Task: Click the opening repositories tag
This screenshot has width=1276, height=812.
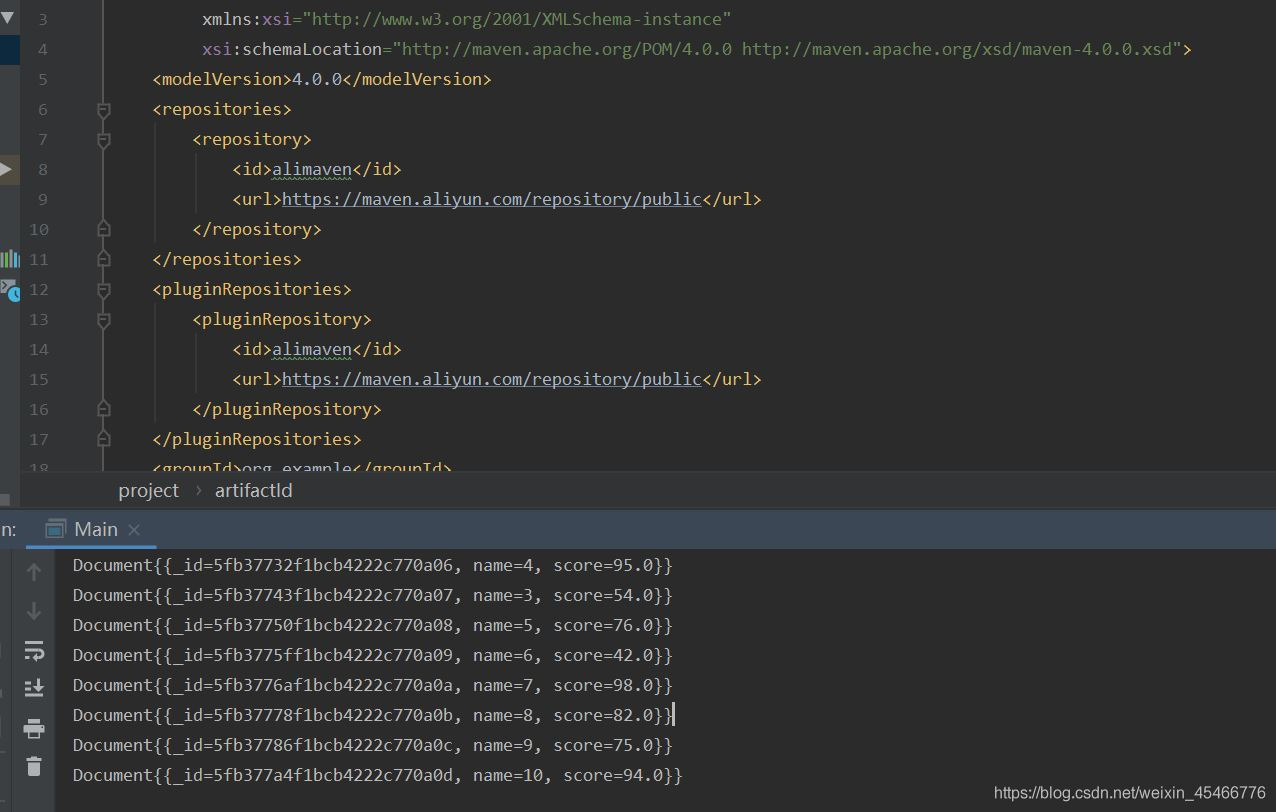Action: (x=222, y=109)
